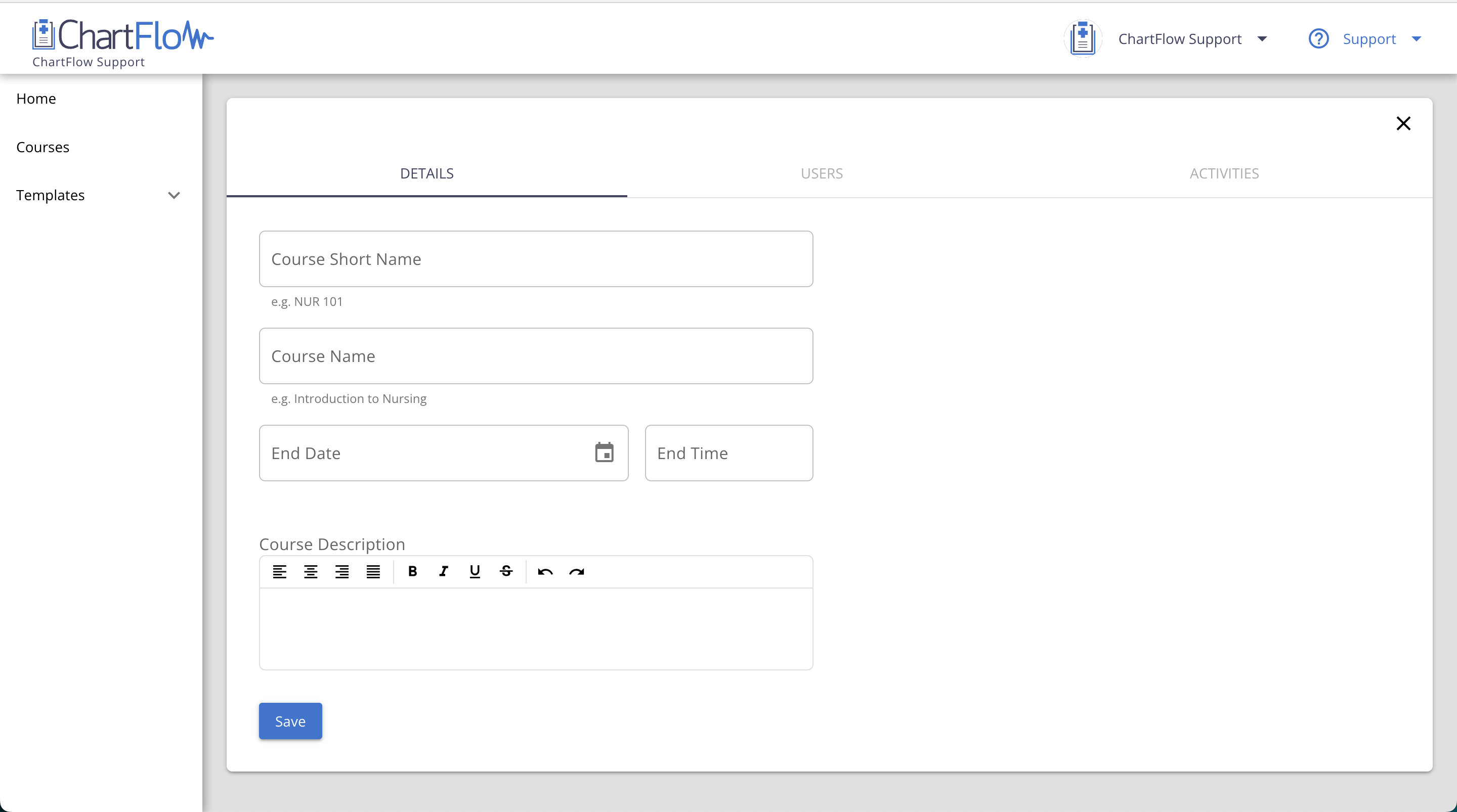This screenshot has height=812, width=1457.
Task: Toggle bold formatting in the editor
Action: [412, 572]
